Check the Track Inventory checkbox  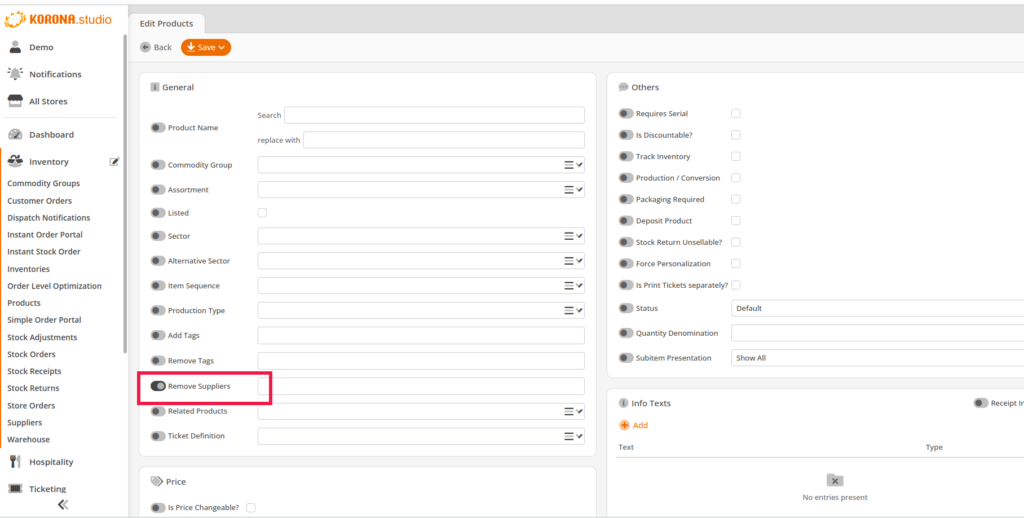tap(736, 157)
